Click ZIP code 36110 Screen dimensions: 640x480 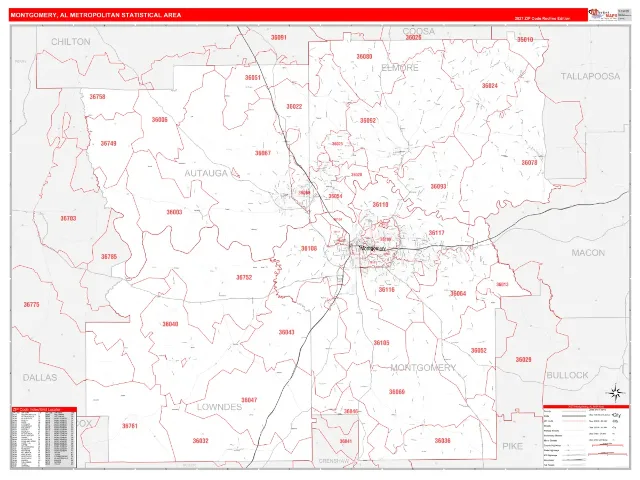(380, 205)
